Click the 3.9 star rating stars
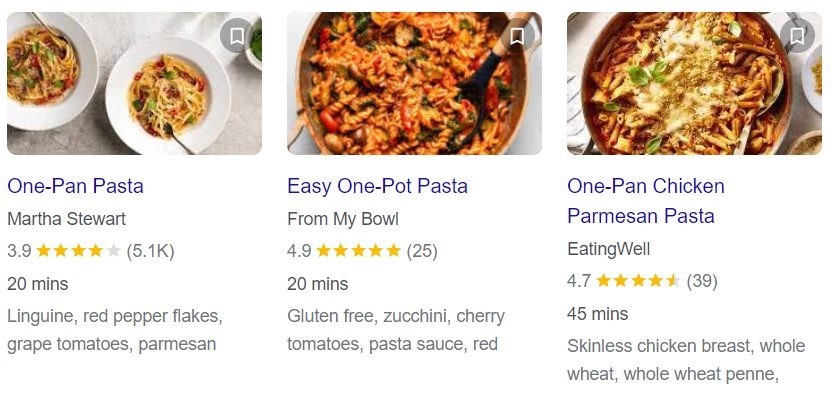 78,251
